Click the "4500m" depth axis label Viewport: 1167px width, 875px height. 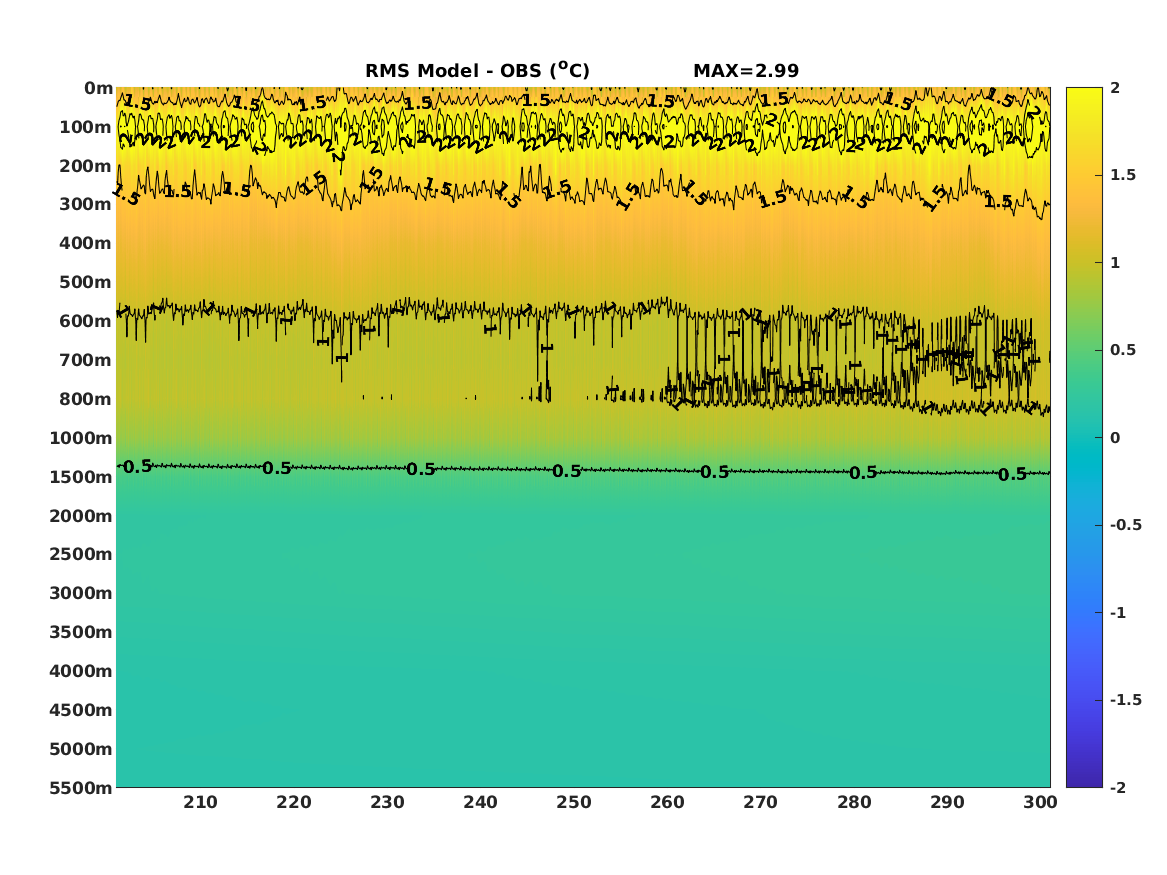point(81,710)
